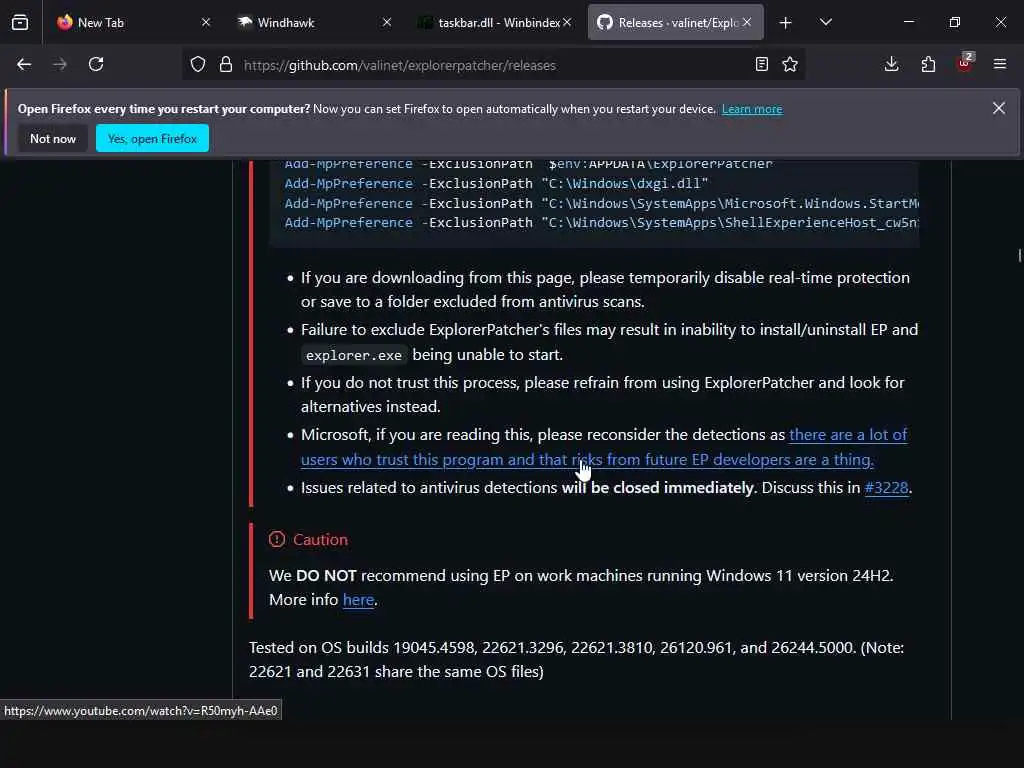Screen dimensions: 1024x768
Task: Close the Releases valinet tab
Action: point(747,22)
